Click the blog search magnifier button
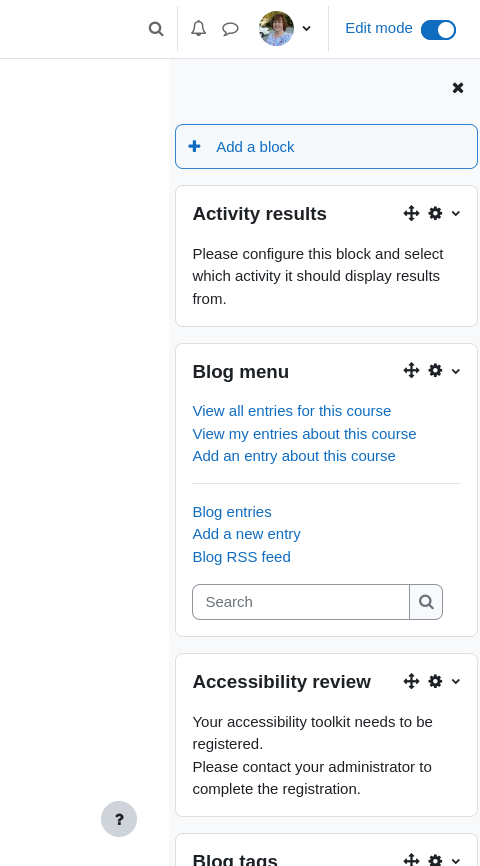This screenshot has width=480, height=866. (426, 602)
